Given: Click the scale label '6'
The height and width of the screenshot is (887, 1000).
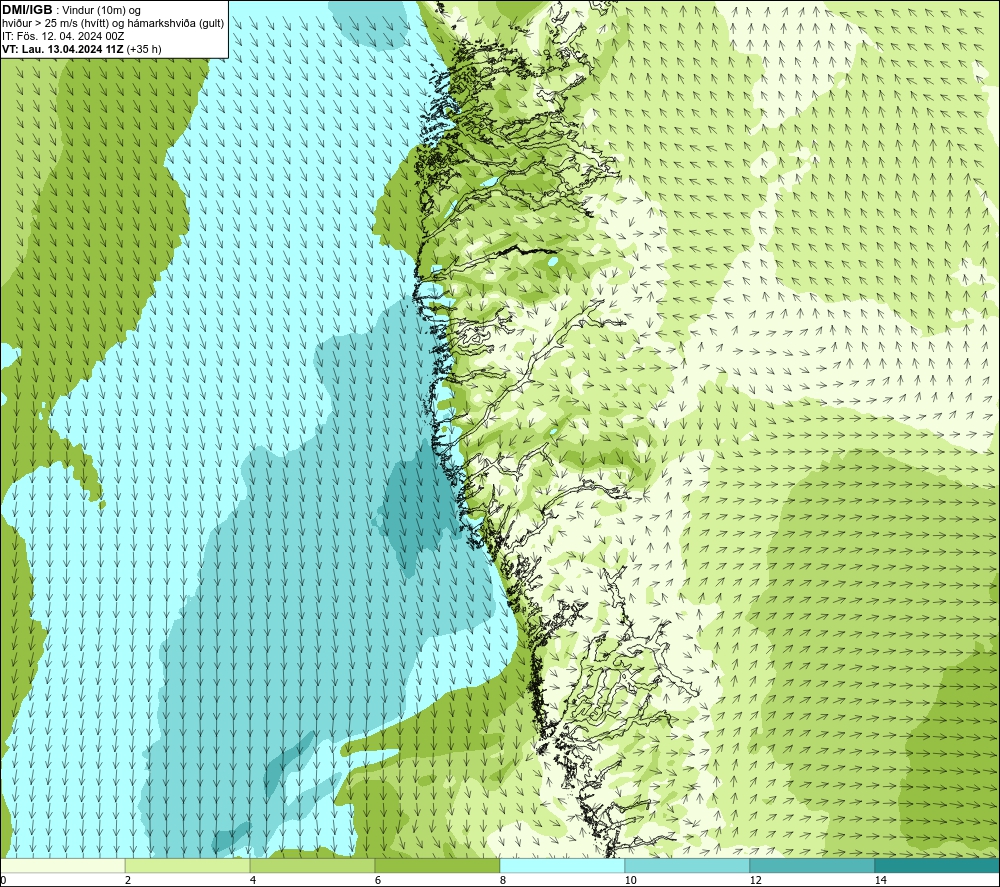Looking at the screenshot, I should pyautogui.click(x=378, y=880).
